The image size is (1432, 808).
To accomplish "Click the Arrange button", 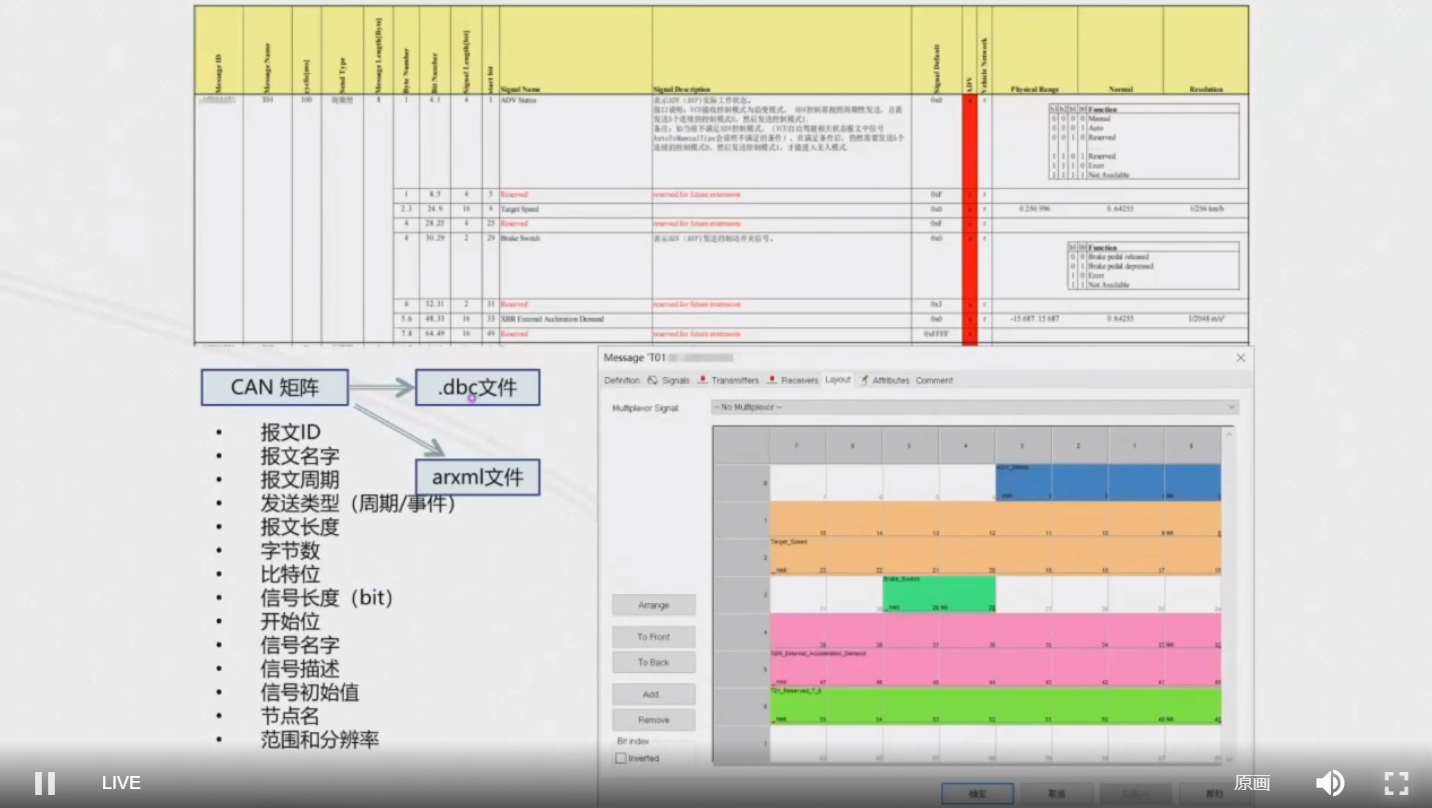I will click(653, 605).
